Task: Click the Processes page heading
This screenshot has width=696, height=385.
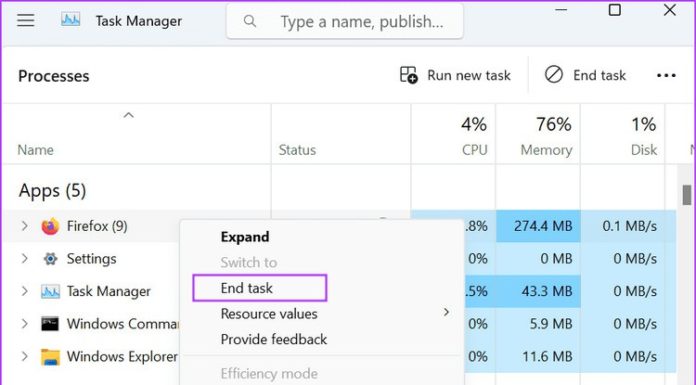Action: point(54,76)
